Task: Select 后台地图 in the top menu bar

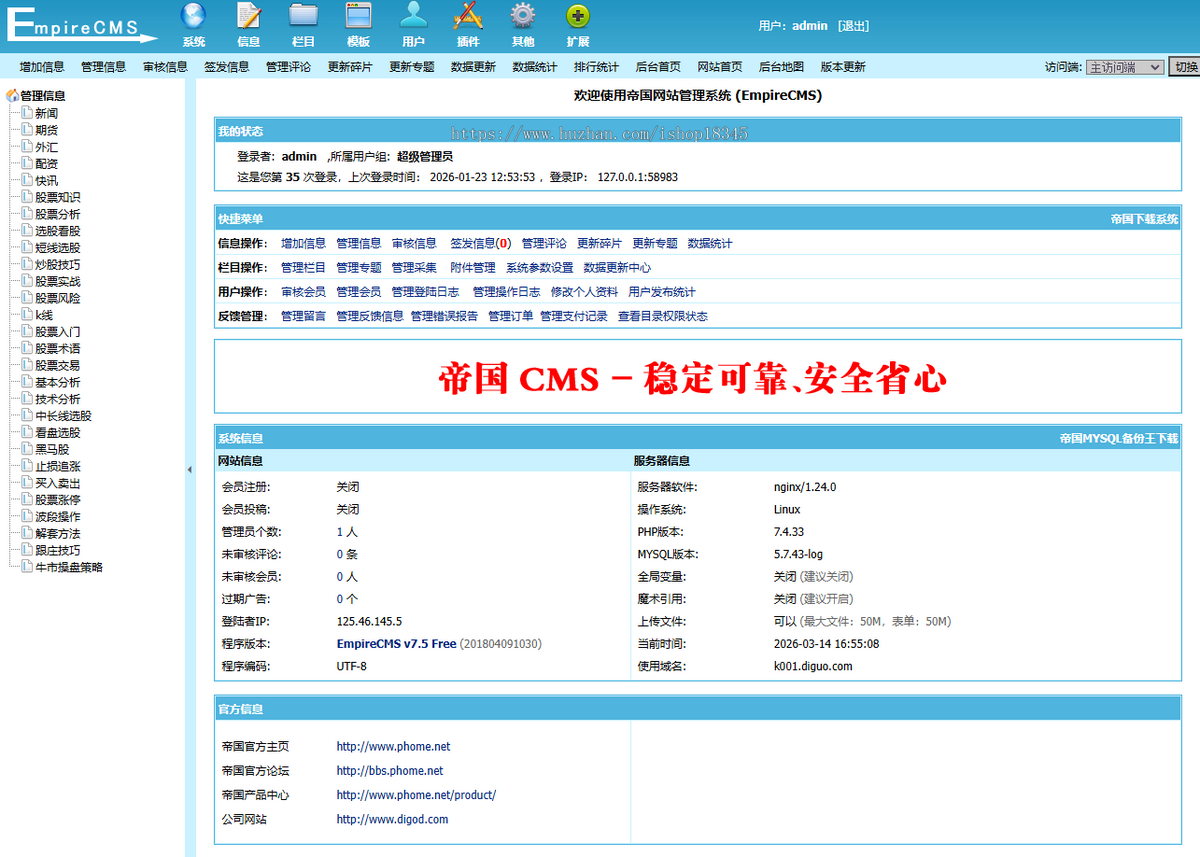Action: tap(781, 67)
